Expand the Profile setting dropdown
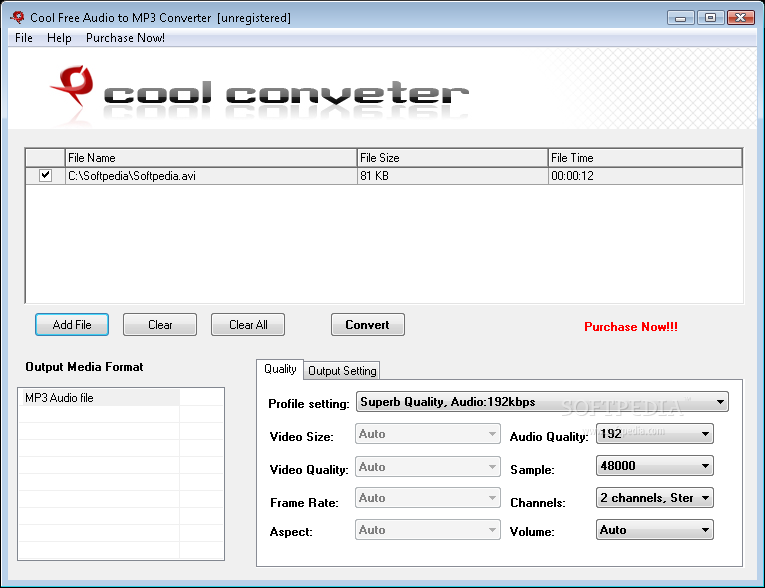The width and height of the screenshot is (765, 588). (542, 402)
